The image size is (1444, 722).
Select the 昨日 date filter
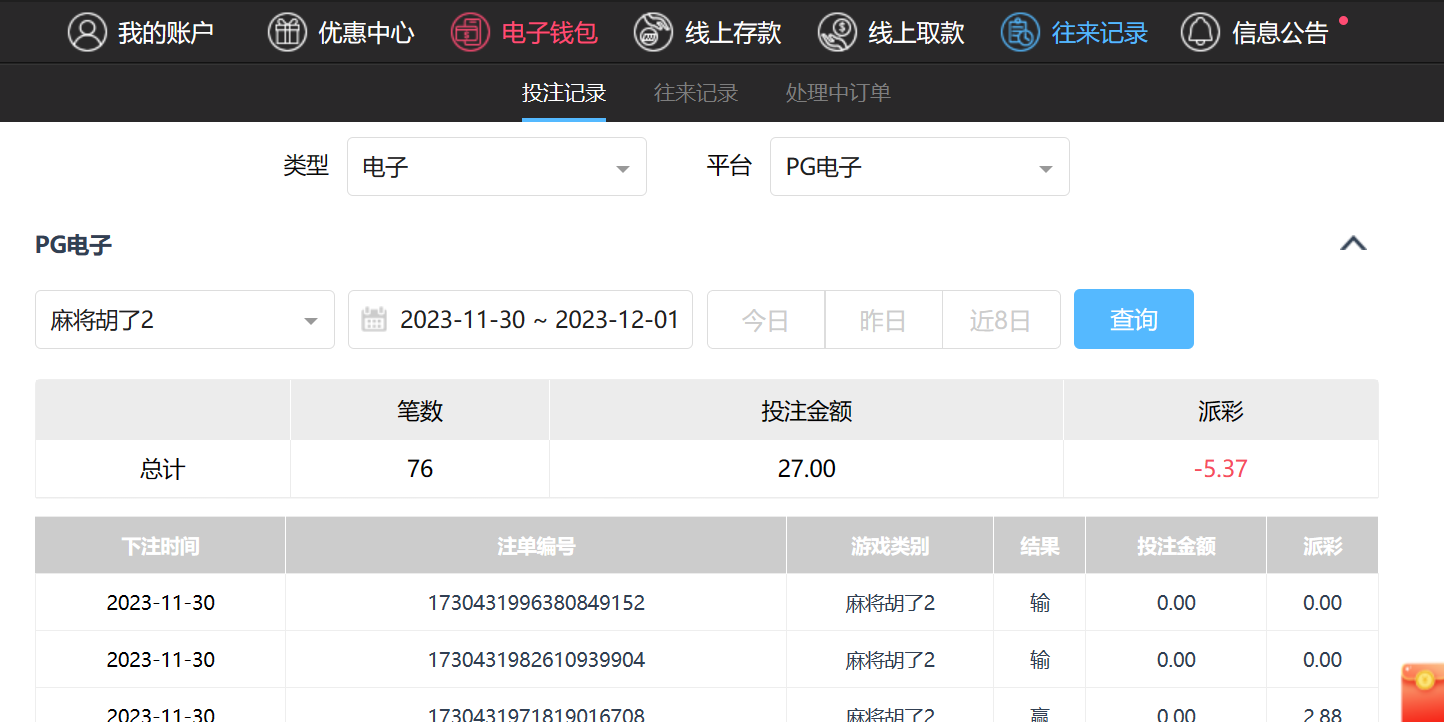(883, 320)
